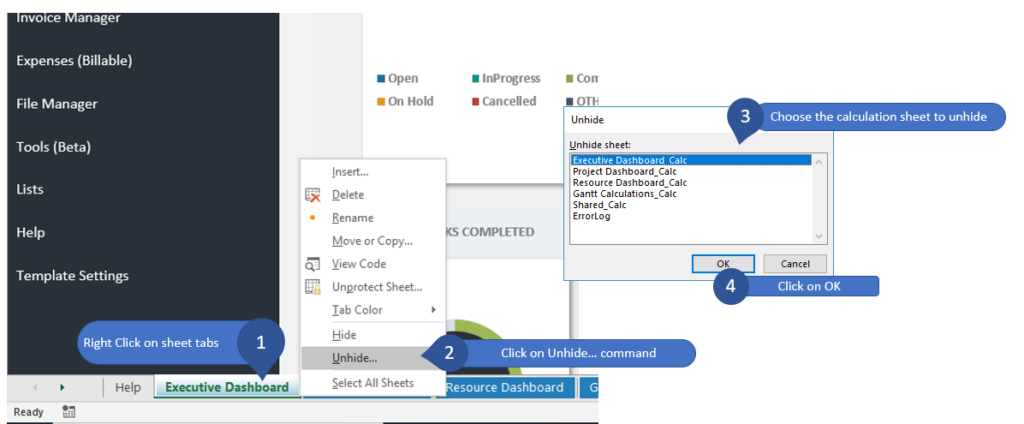Click the Delete sheet icon
1024x424 pixels.
[x=313, y=195]
